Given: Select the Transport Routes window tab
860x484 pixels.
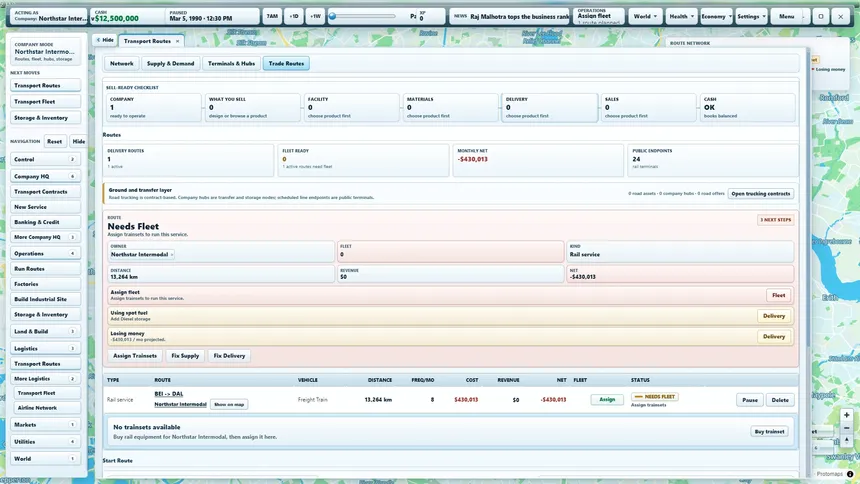Looking at the screenshot, I should 147,41.
